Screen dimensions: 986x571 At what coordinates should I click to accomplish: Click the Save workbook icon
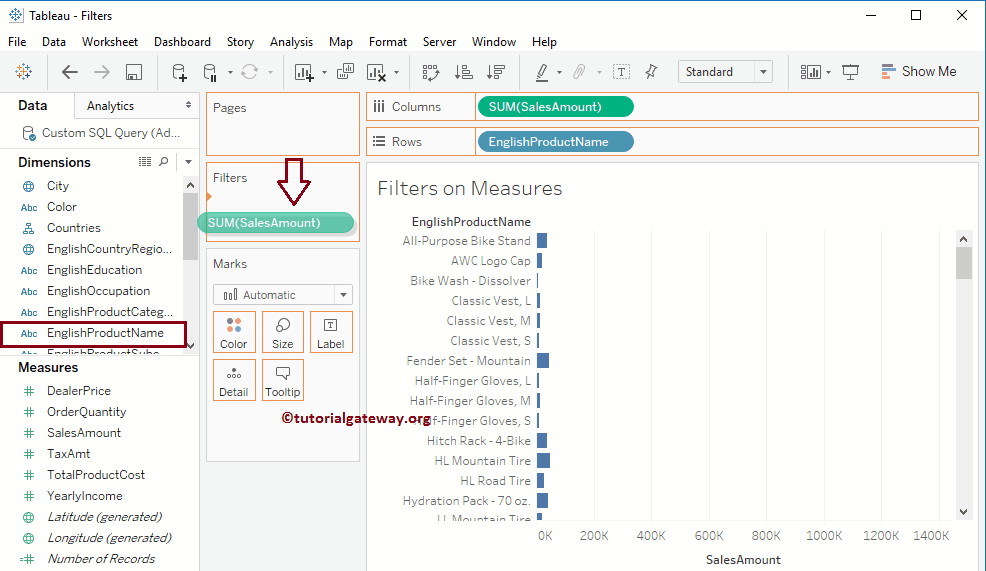(133, 72)
